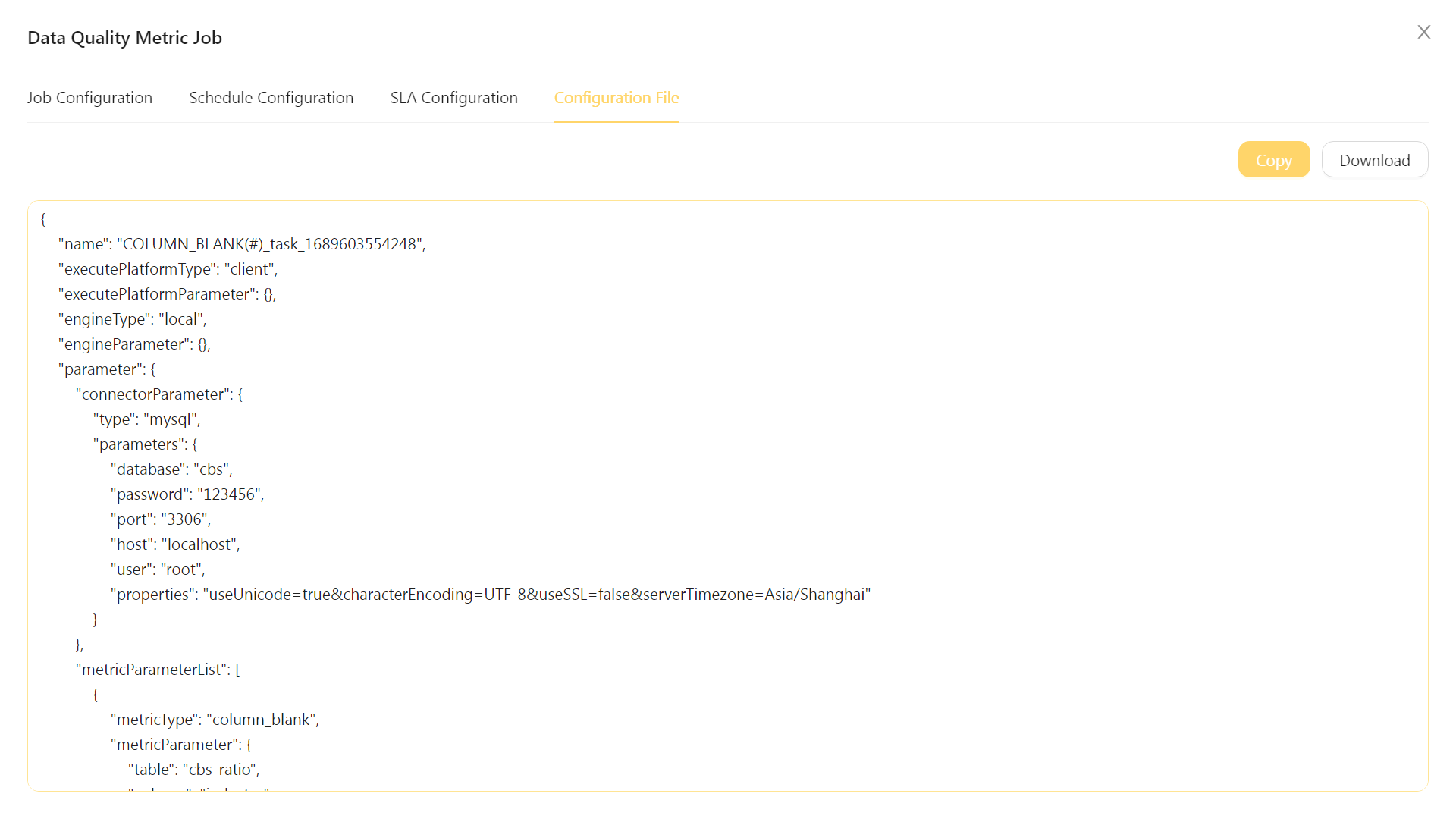Click the metricType "column_blank" line
This screenshot has height=819, width=1456.
(215, 720)
